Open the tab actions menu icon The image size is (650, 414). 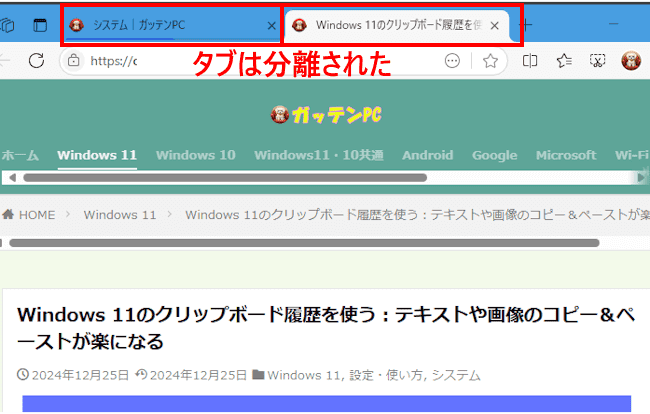point(40,25)
